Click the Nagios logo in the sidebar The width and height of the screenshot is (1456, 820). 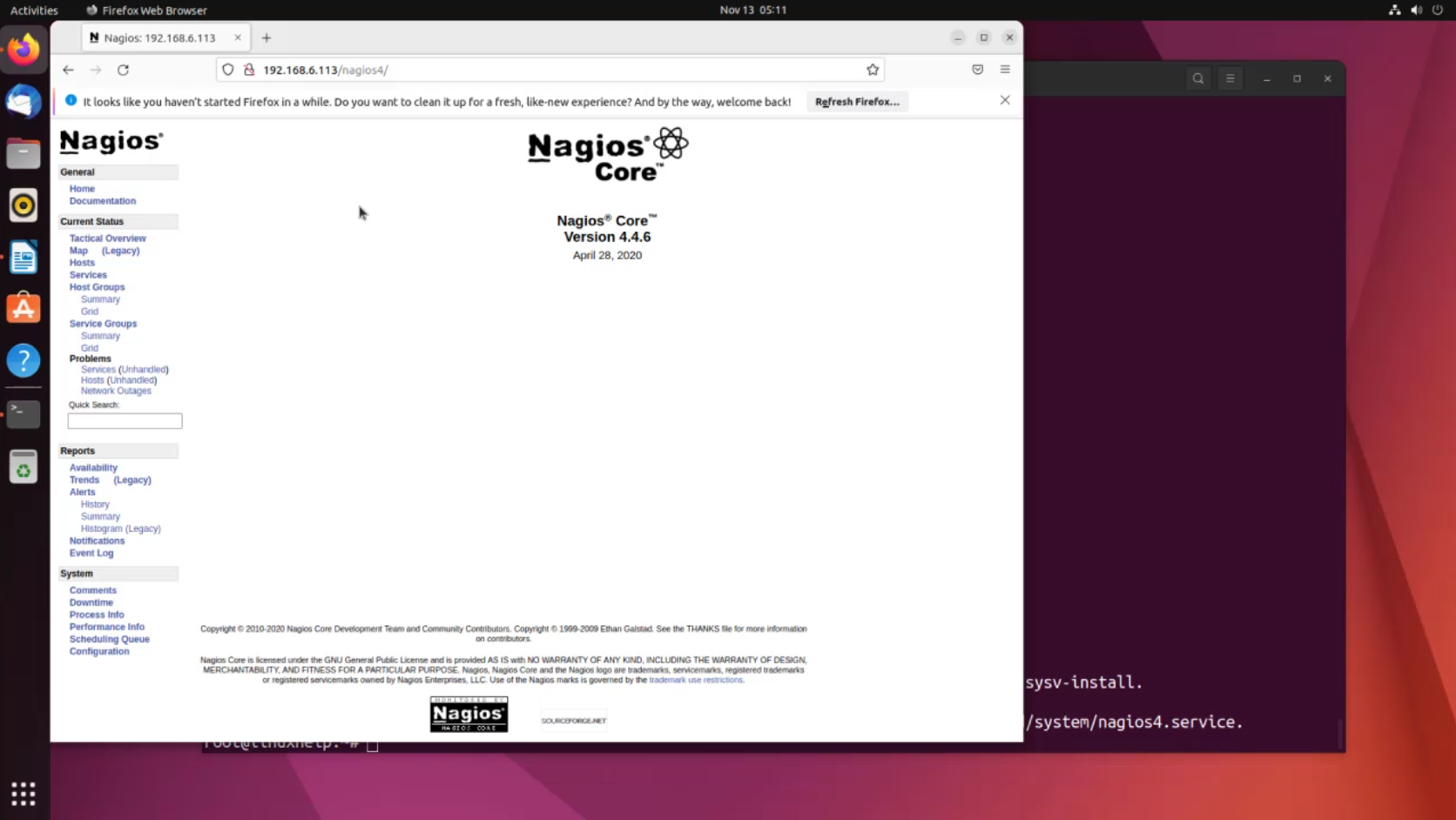[111, 141]
